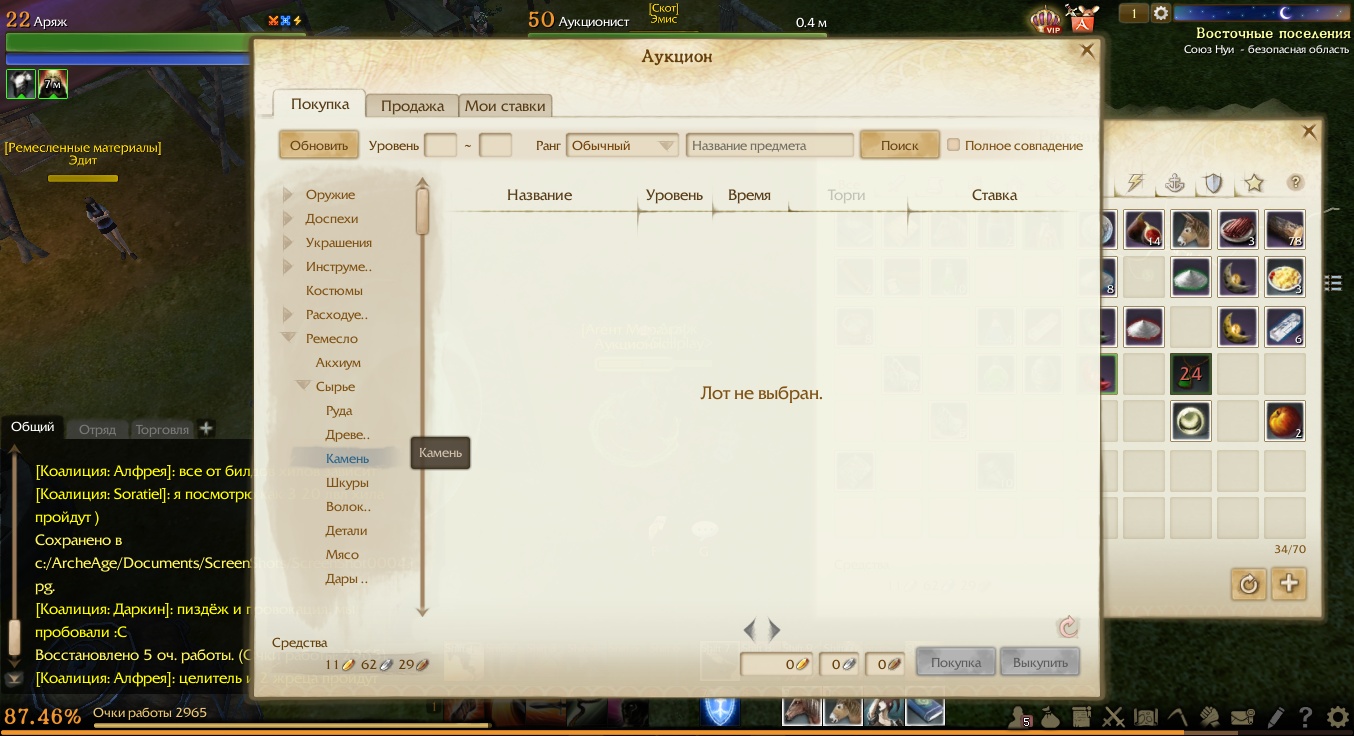This screenshot has height=736, width=1354.
Task: Select the glowing white orb item
Action: 1190,421
